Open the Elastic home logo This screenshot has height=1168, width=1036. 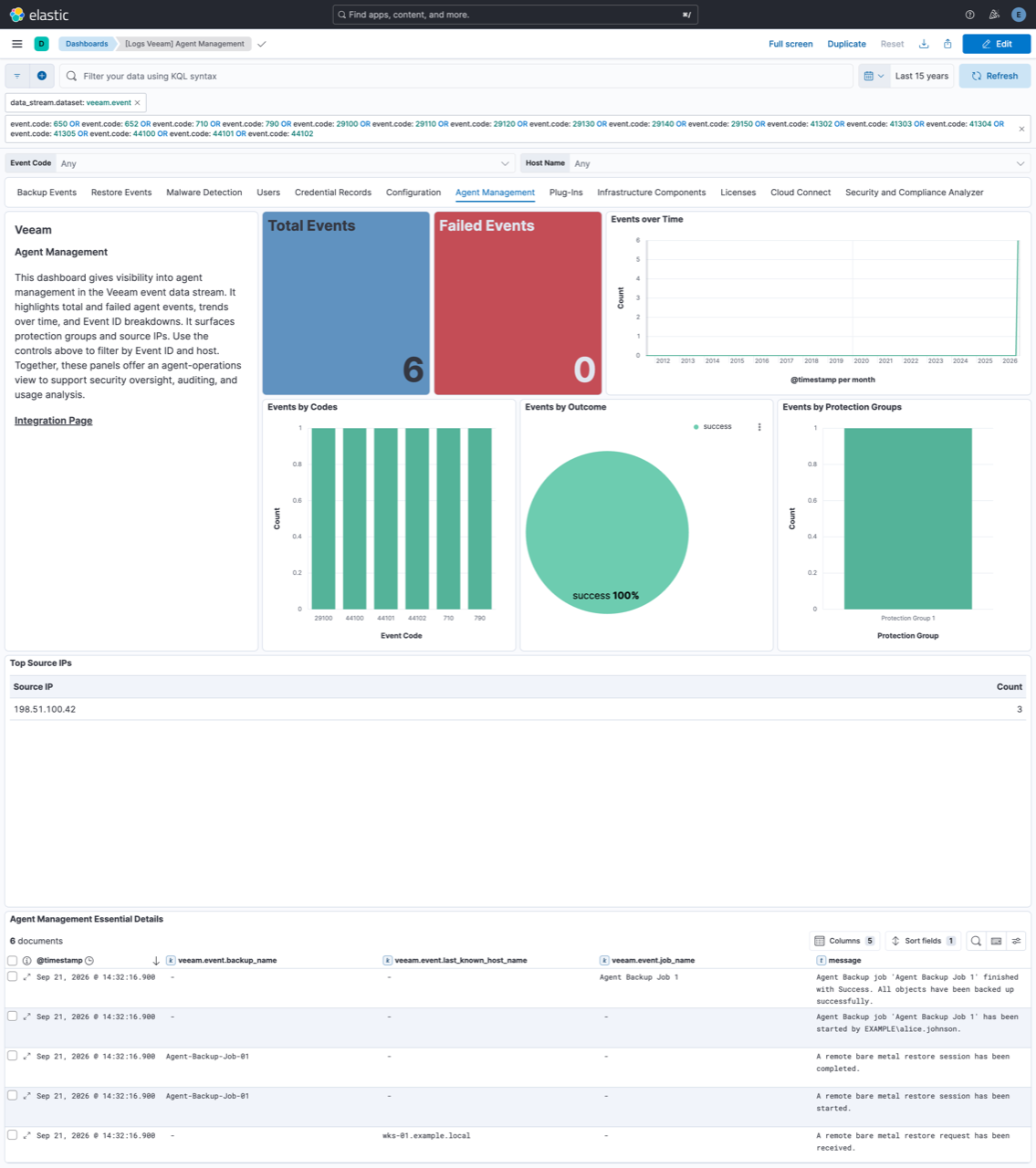point(39,15)
